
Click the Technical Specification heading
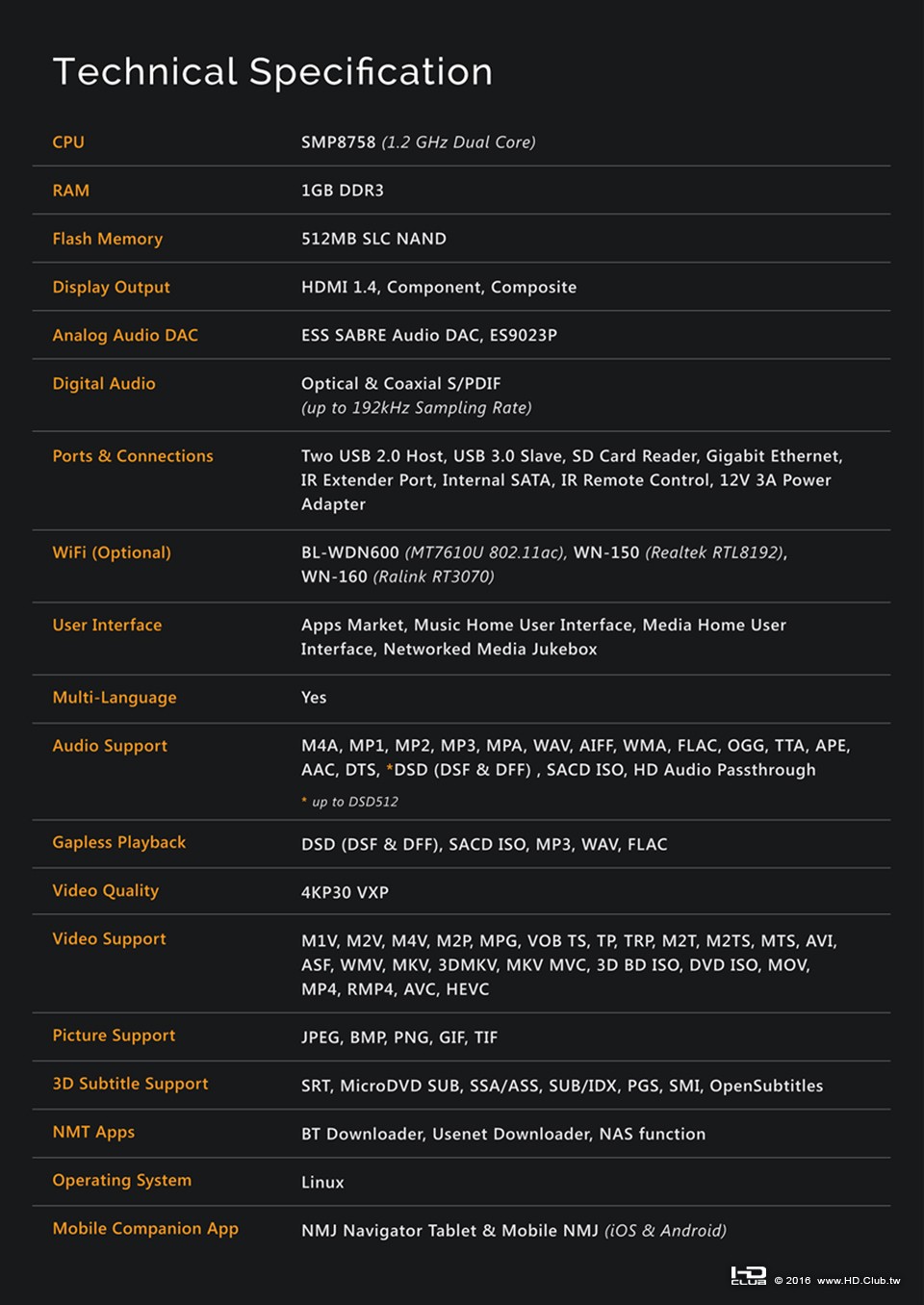272,72
